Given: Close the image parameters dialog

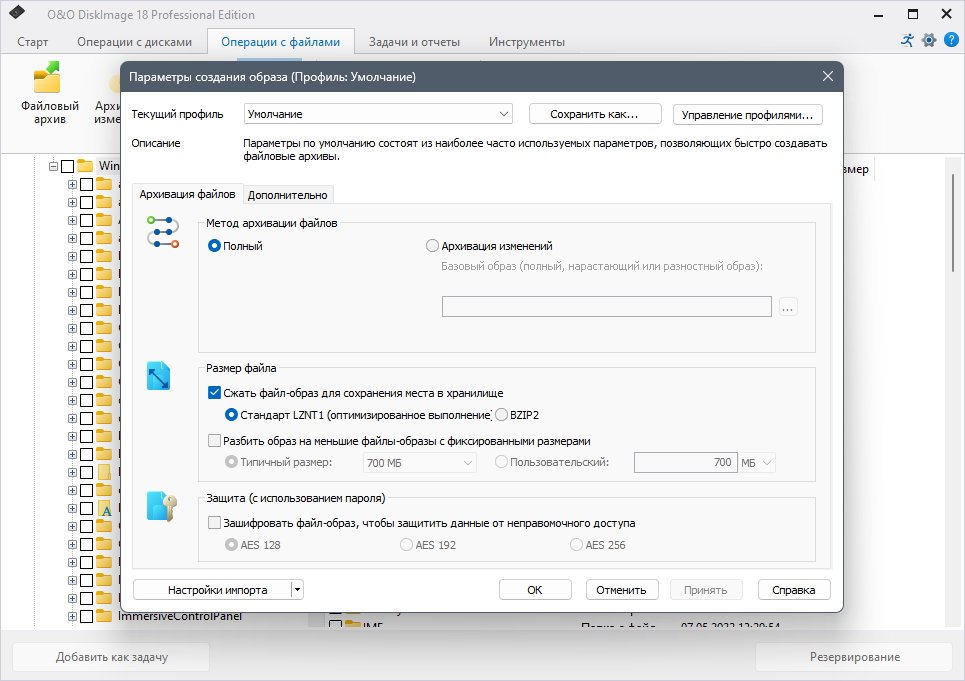Looking at the screenshot, I should coord(828,76).
